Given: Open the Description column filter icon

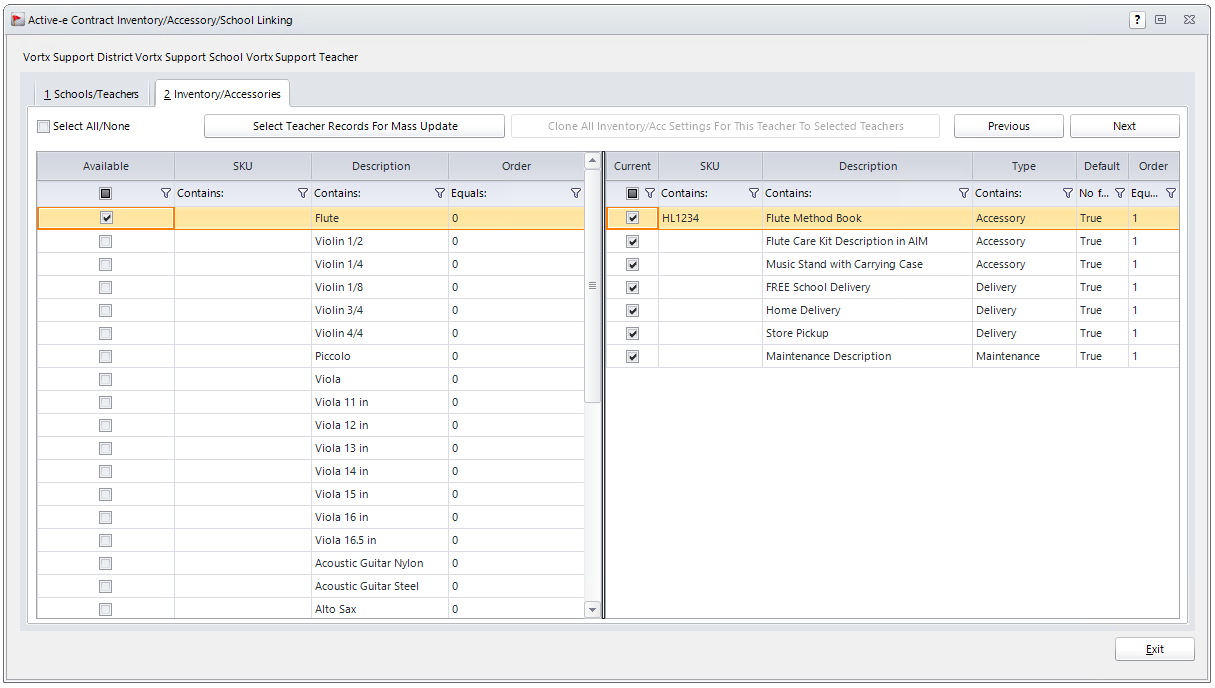Looking at the screenshot, I should [439, 192].
